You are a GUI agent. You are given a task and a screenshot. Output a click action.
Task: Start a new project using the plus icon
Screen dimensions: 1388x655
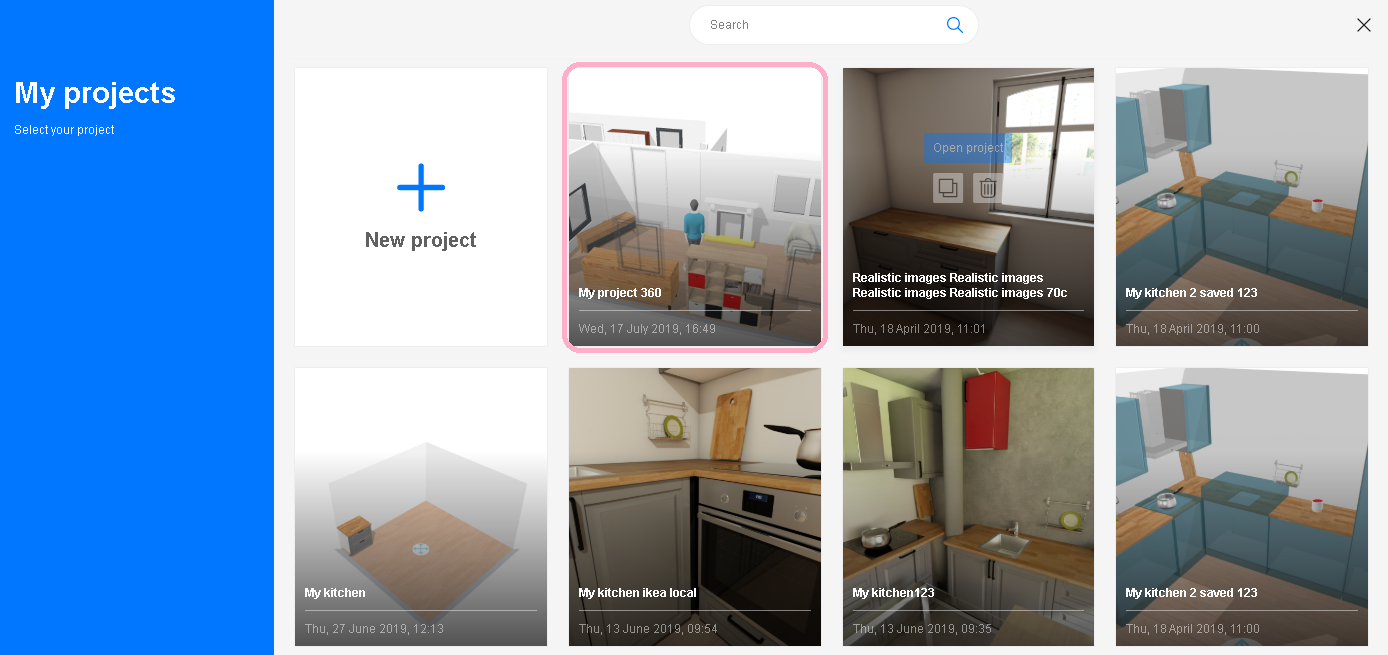(420, 187)
